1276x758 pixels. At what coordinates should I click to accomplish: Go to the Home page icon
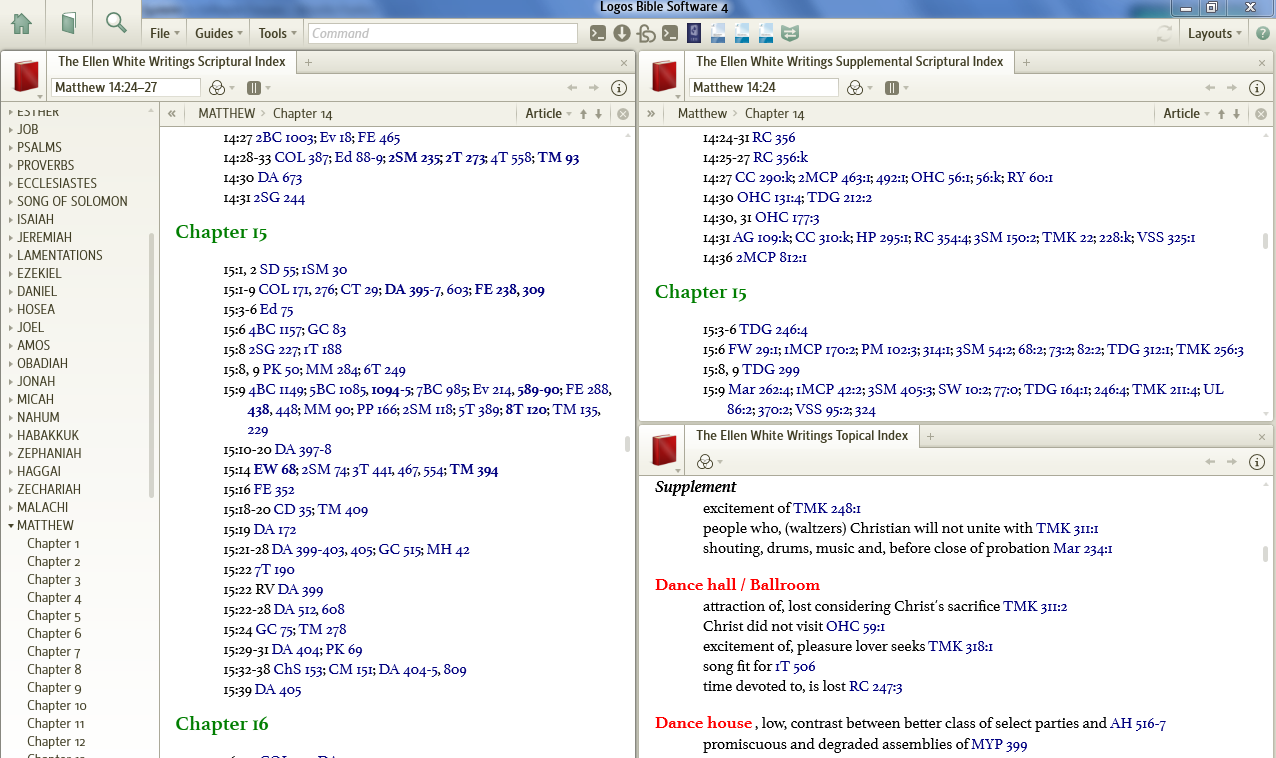pyautogui.click(x=21, y=22)
